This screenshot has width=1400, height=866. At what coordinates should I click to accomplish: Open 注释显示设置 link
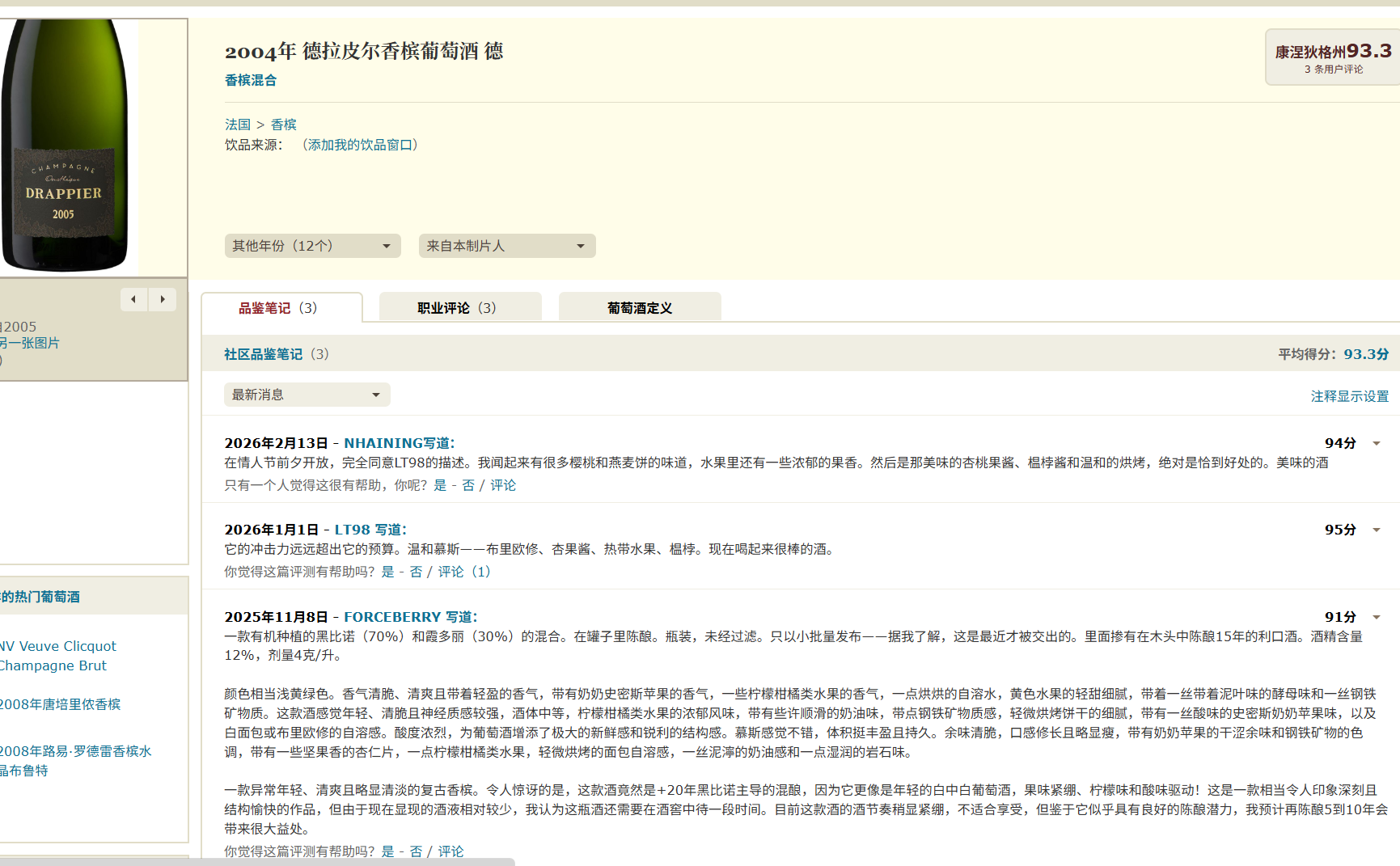[1349, 396]
